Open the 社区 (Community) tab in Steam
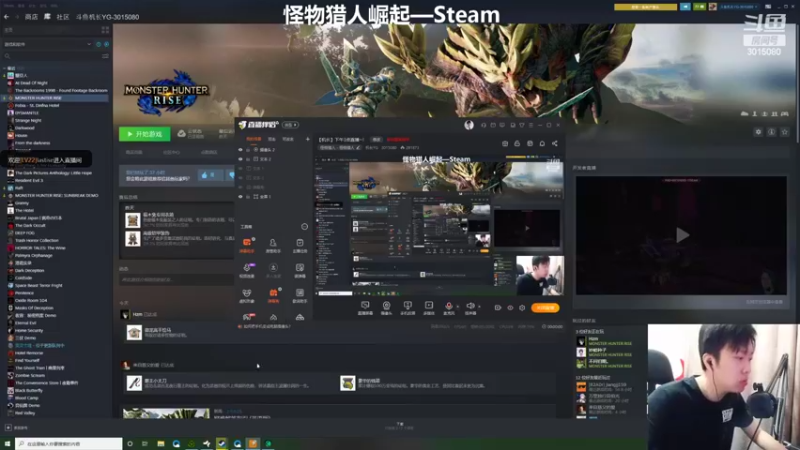This screenshot has height=450, width=800. (x=63, y=17)
